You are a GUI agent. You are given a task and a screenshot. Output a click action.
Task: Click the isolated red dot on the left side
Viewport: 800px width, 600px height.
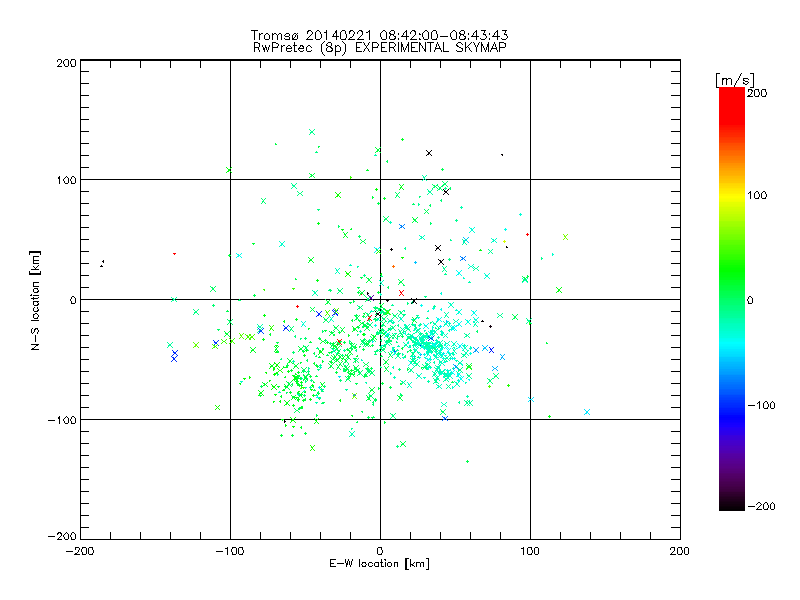tap(174, 254)
